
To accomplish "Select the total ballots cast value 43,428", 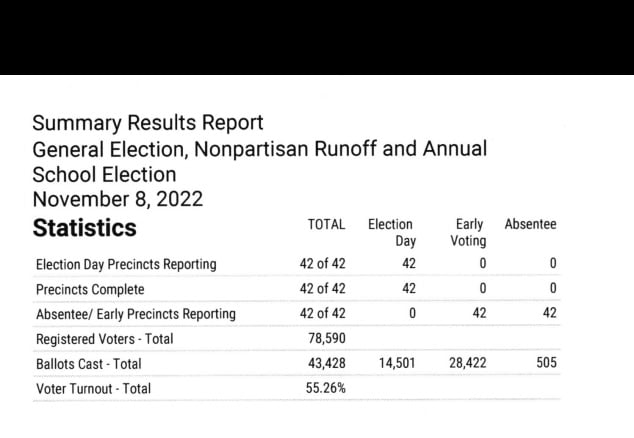I will click(326, 363).
